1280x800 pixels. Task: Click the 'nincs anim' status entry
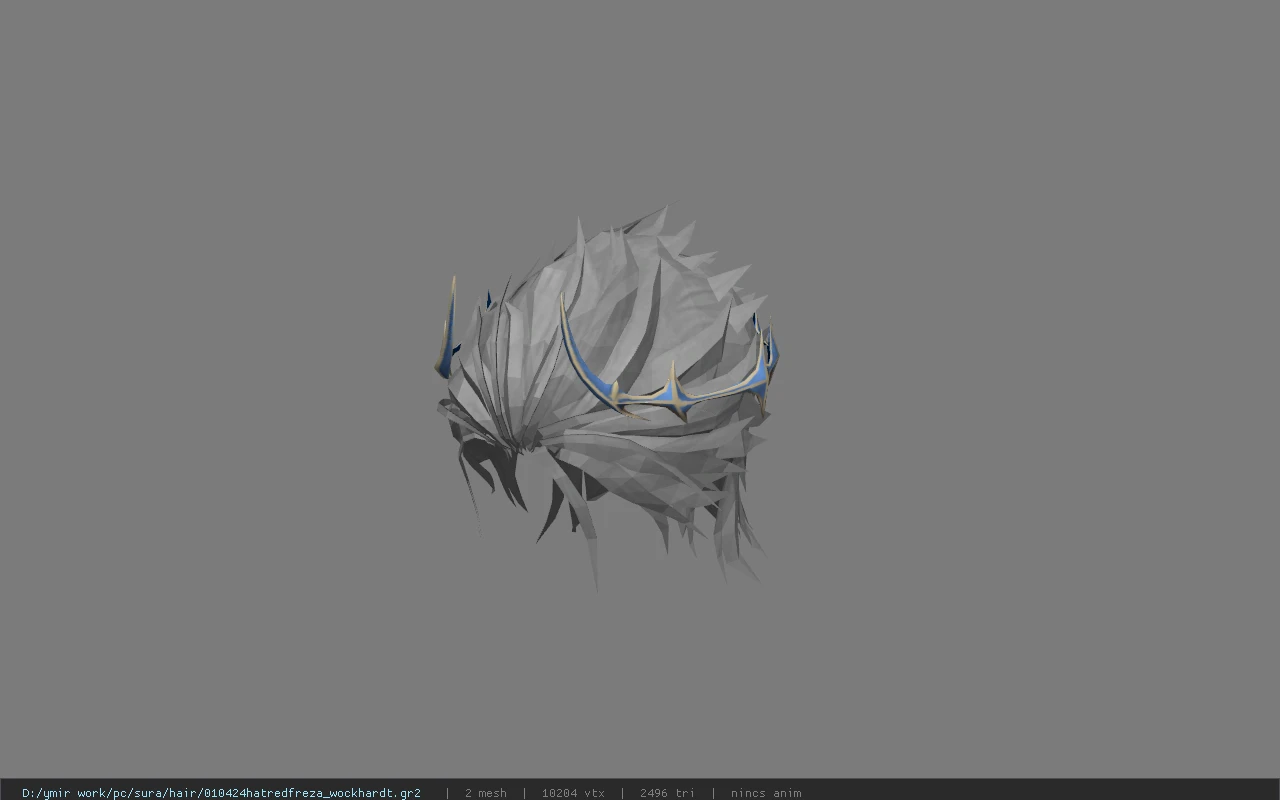click(x=766, y=793)
